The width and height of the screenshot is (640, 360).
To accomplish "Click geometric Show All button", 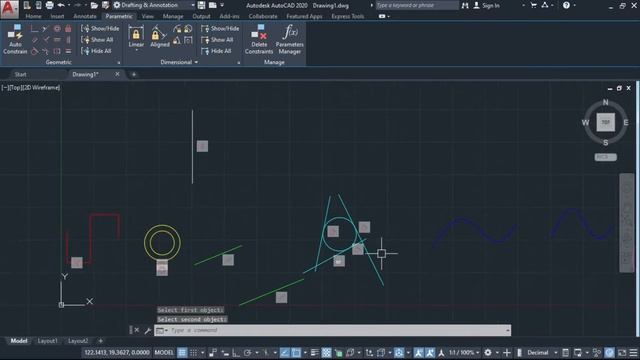I will pyautogui.click(x=97, y=40).
